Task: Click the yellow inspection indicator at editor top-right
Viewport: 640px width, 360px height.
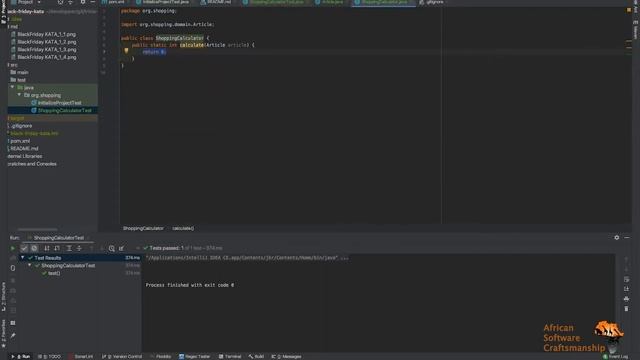Action: pyautogui.click(x=629, y=10)
